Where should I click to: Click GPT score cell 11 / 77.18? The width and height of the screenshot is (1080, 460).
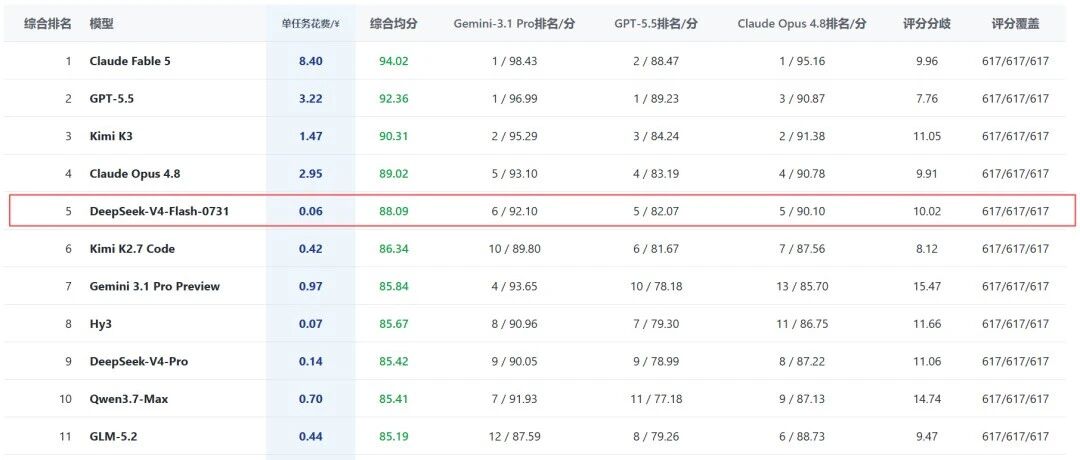pyautogui.click(x=656, y=399)
